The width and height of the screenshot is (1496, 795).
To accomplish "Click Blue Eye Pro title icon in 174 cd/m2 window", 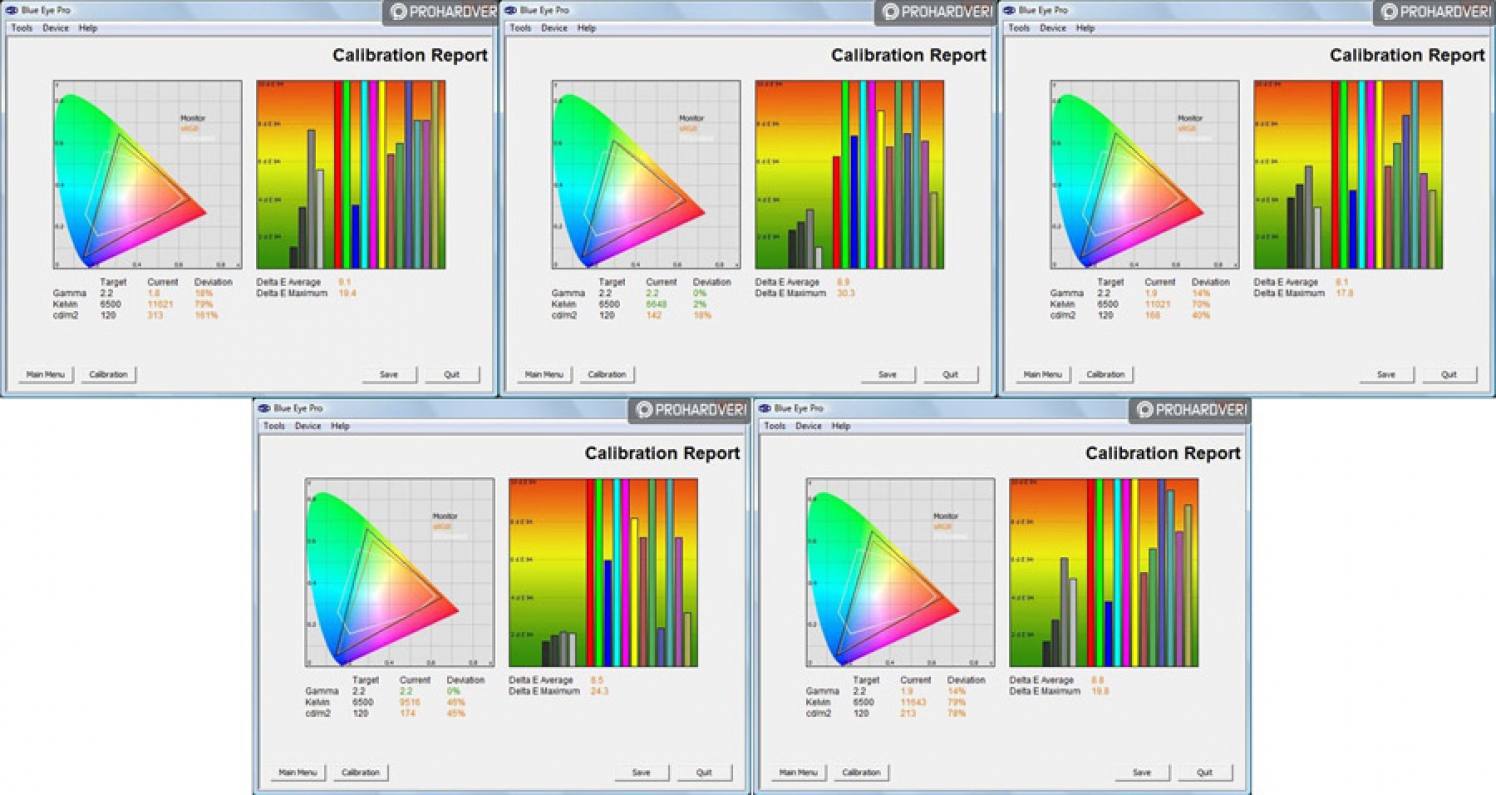I will point(264,408).
